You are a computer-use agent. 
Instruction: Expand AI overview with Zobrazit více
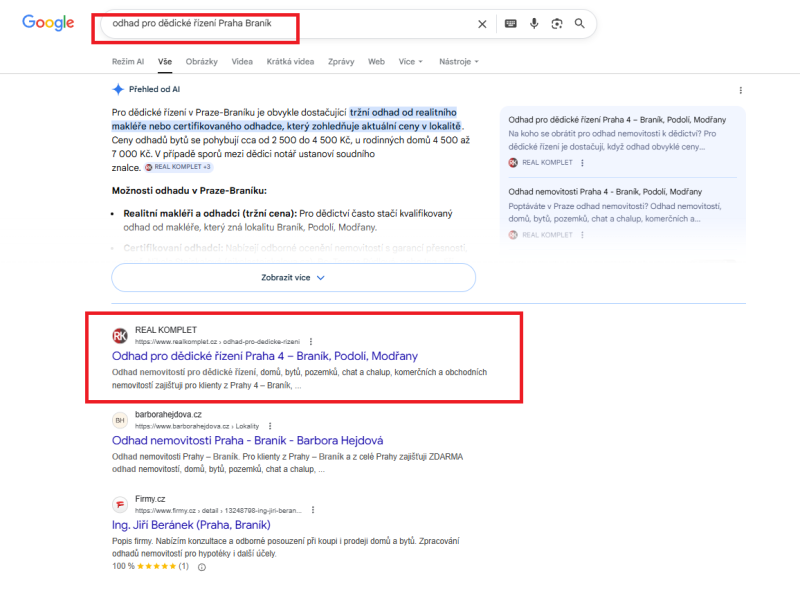293,277
